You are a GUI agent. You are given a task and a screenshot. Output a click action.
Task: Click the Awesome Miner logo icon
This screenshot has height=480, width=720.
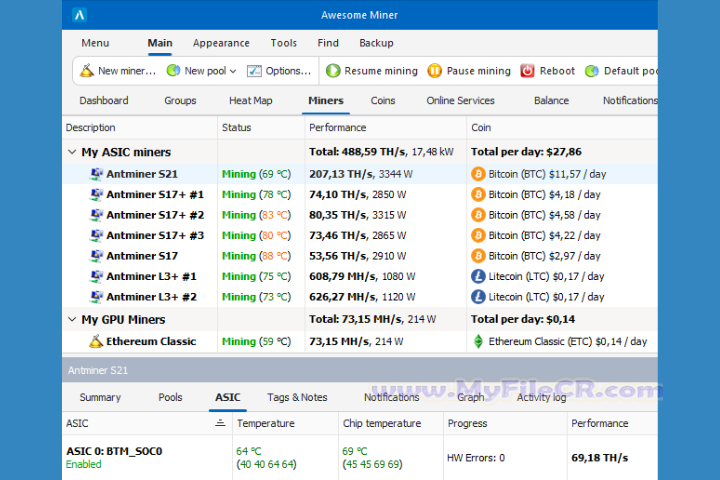[79, 15]
